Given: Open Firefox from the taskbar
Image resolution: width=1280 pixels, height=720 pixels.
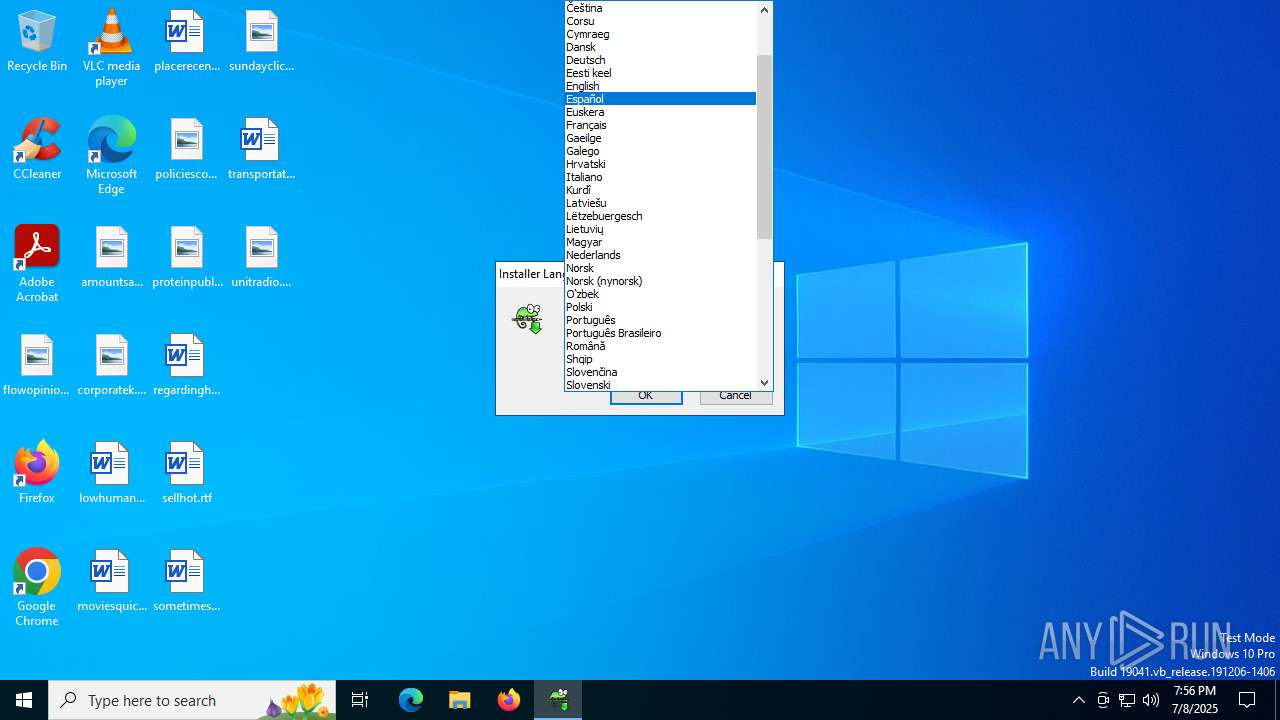Looking at the screenshot, I should point(509,700).
